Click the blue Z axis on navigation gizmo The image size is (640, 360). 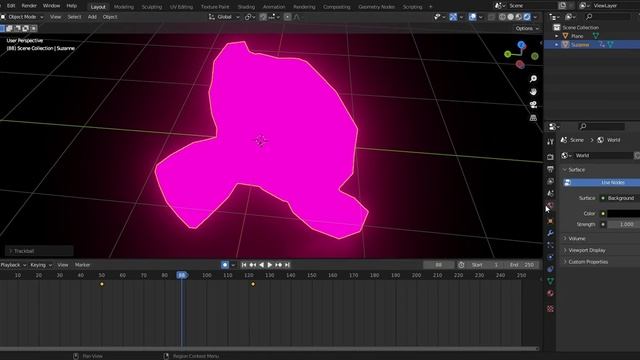click(x=521, y=44)
